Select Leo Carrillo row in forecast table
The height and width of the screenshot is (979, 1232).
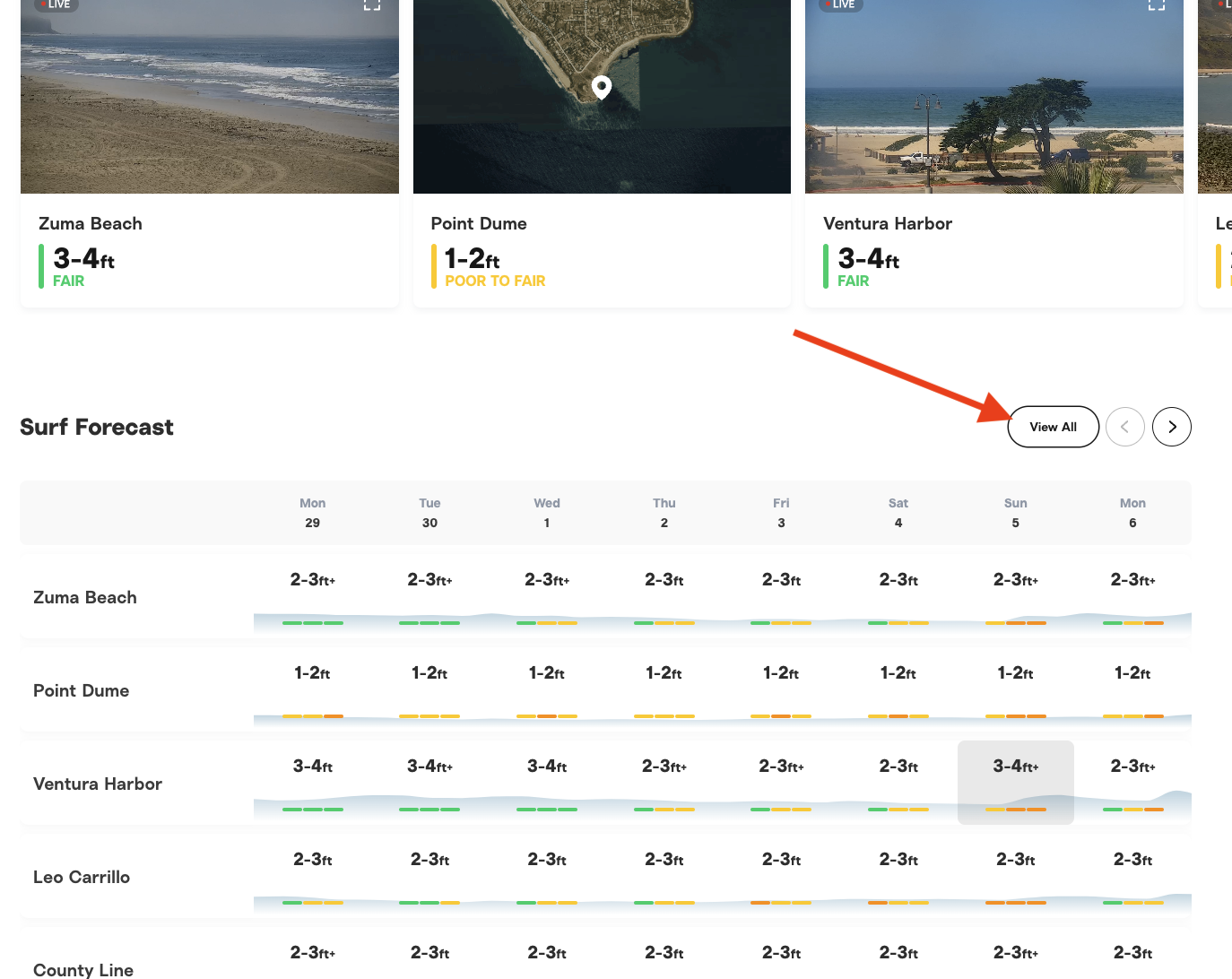[x=82, y=877]
